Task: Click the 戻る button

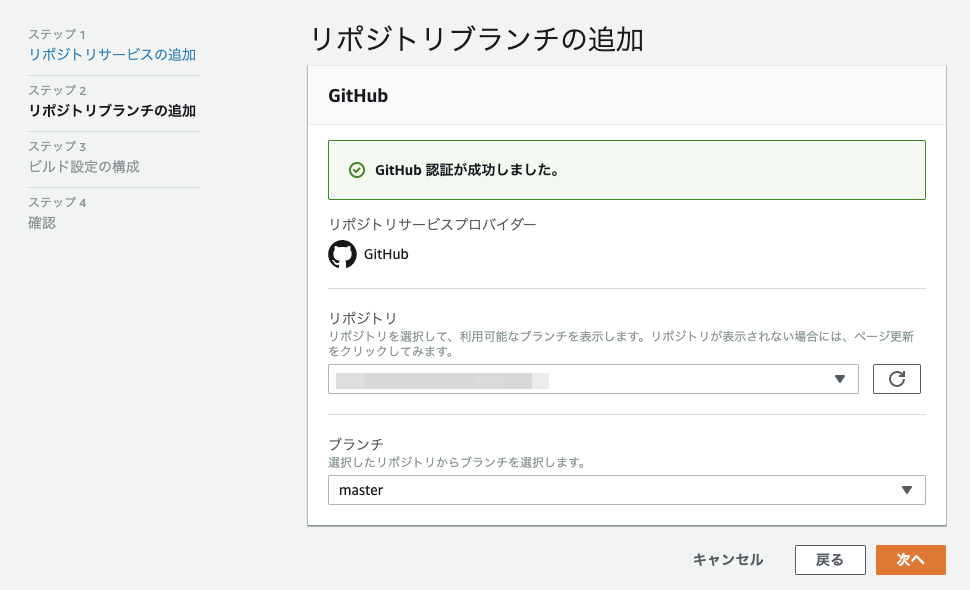Action: click(x=830, y=560)
